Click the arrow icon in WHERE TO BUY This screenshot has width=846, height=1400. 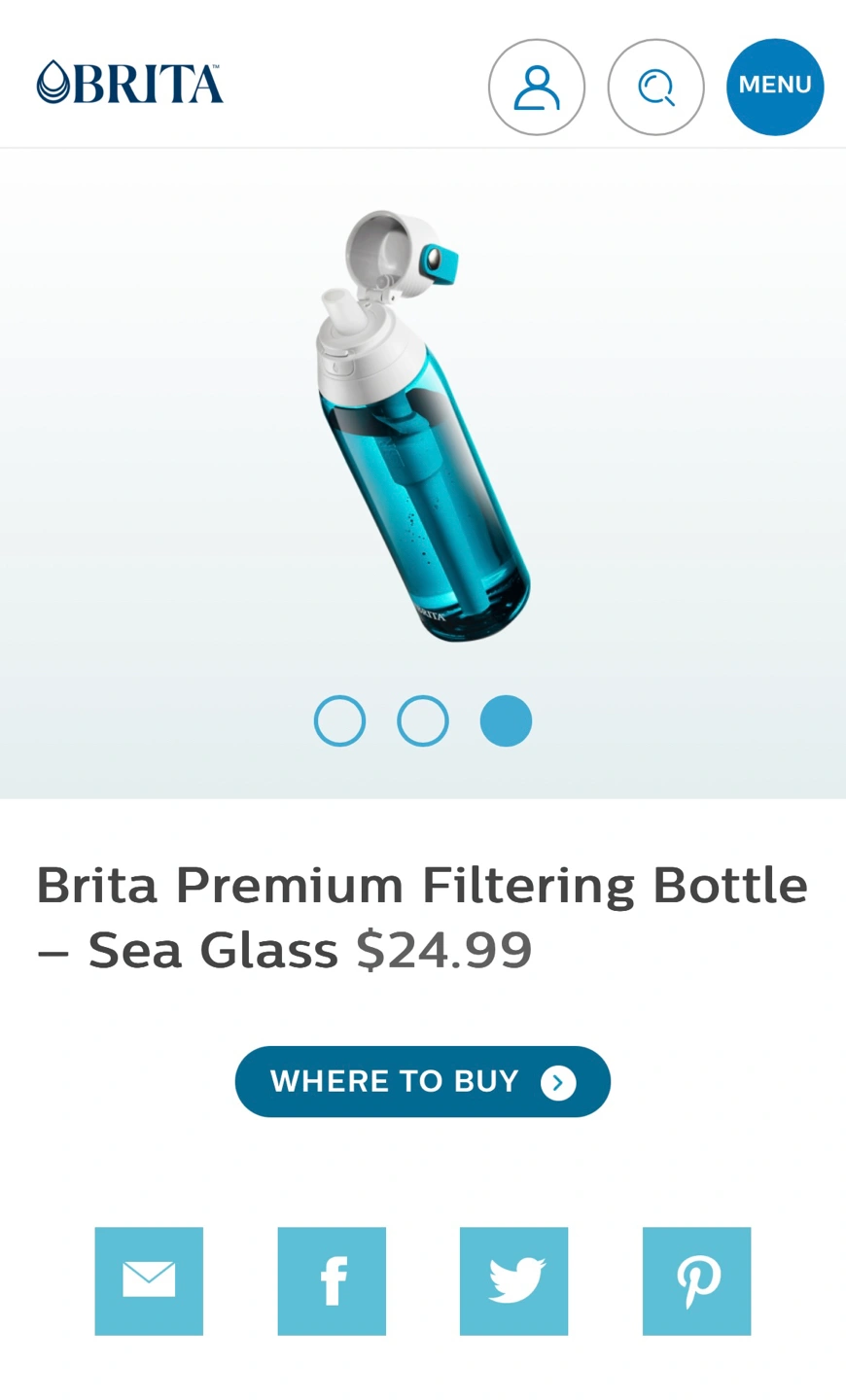point(558,1082)
